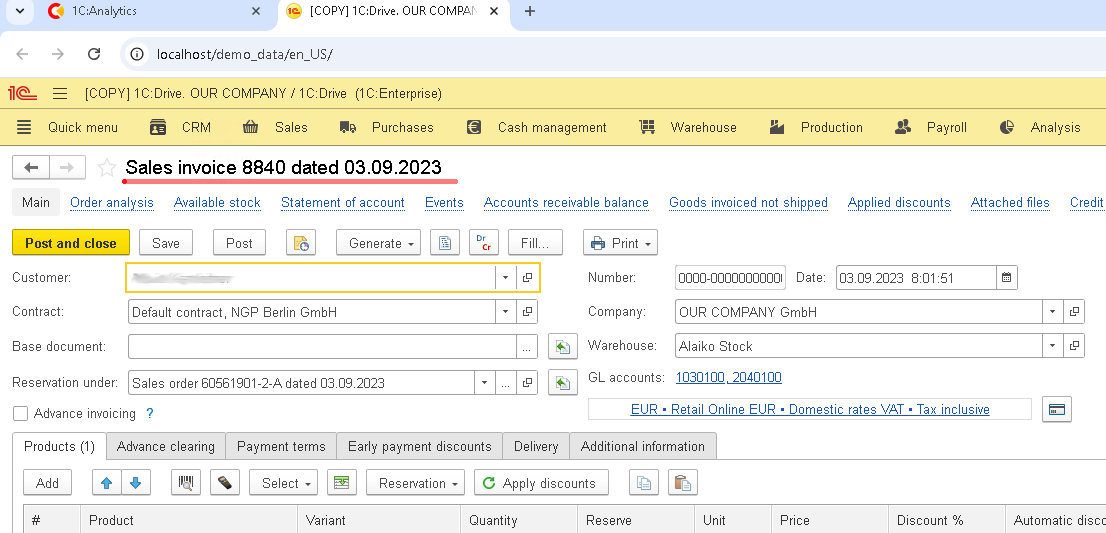
Task: Click the barcode scan icon
Action: (x=186, y=483)
